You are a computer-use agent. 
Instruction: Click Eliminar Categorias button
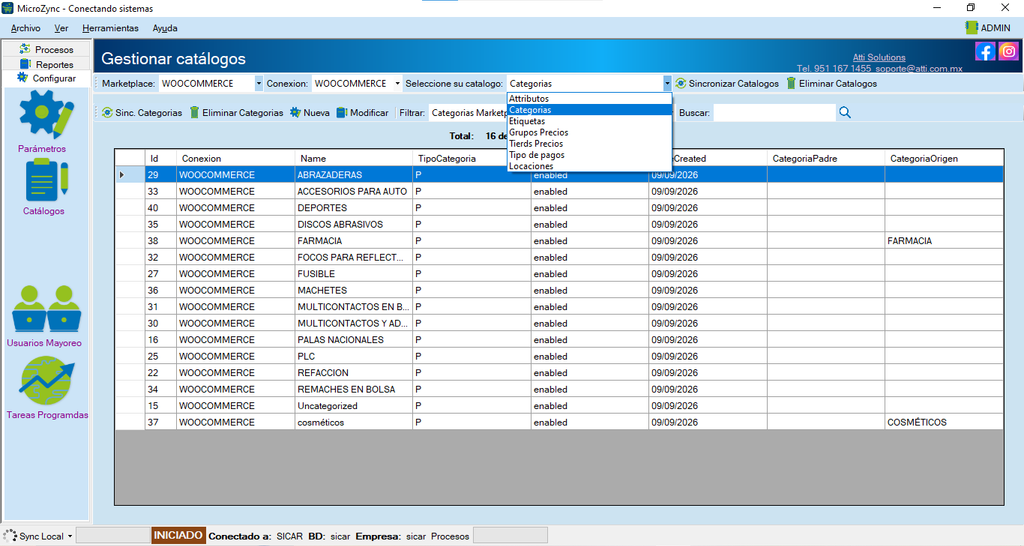236,112
